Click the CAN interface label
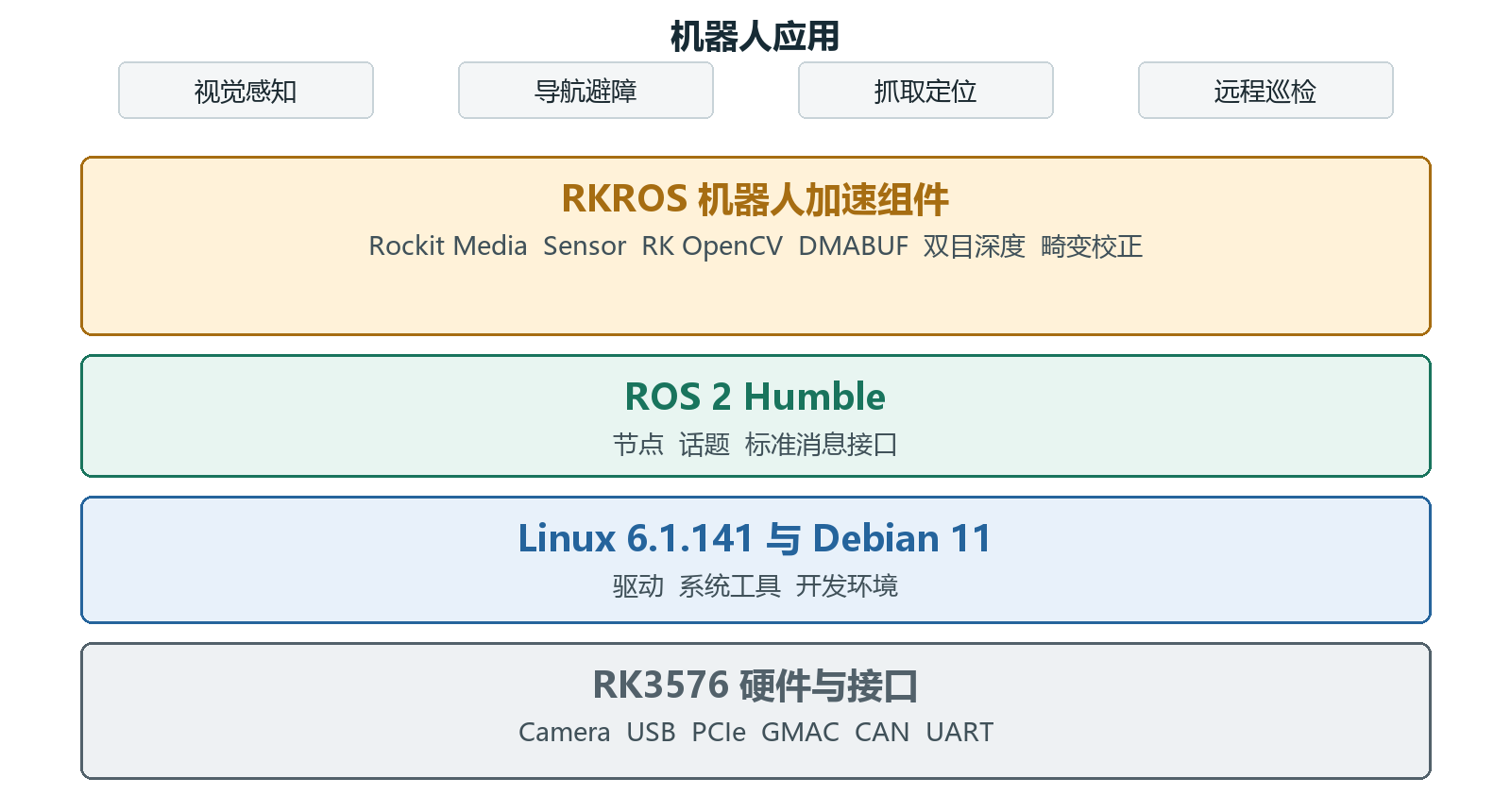Screen dimensions: 1511x812 point(882,732)
